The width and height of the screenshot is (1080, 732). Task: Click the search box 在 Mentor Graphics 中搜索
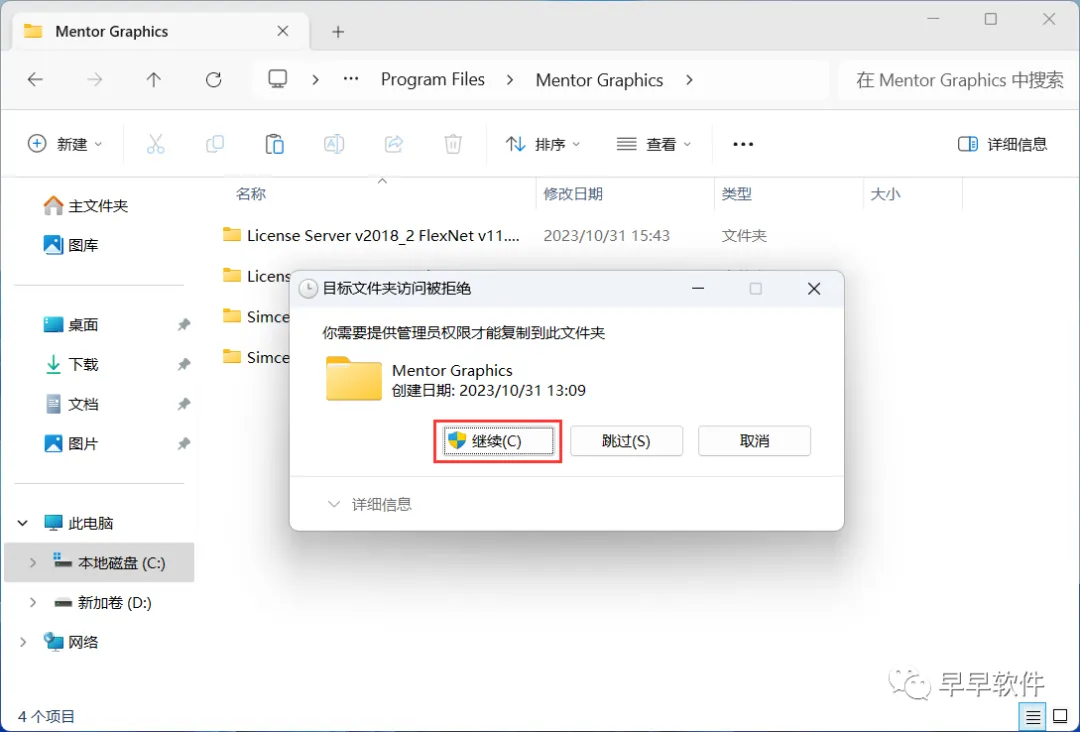tap(959, 80)
